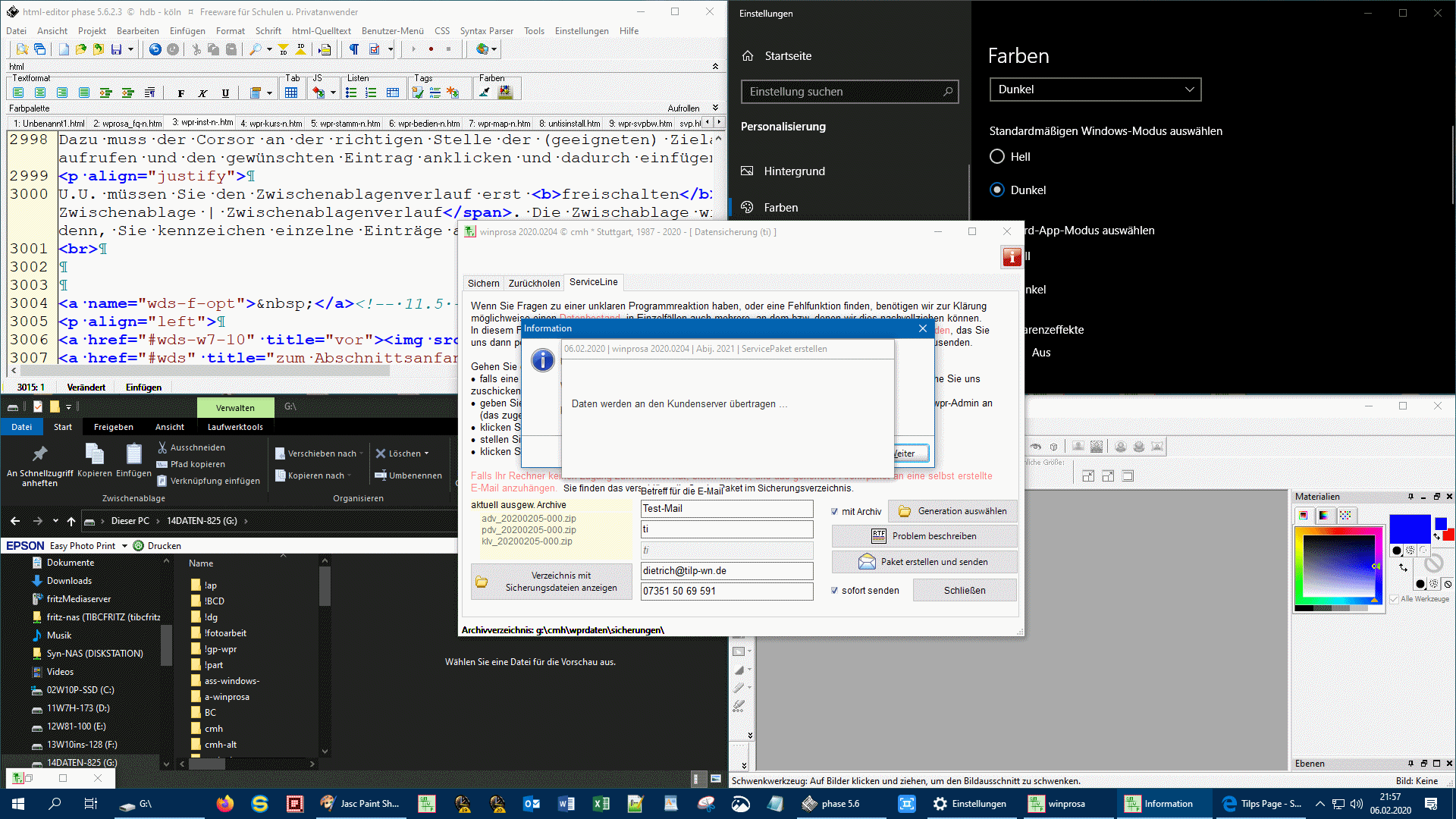Click the bold F formatting icon
The height and width of the screenshot is (819, 1456).
pos(180,93)
